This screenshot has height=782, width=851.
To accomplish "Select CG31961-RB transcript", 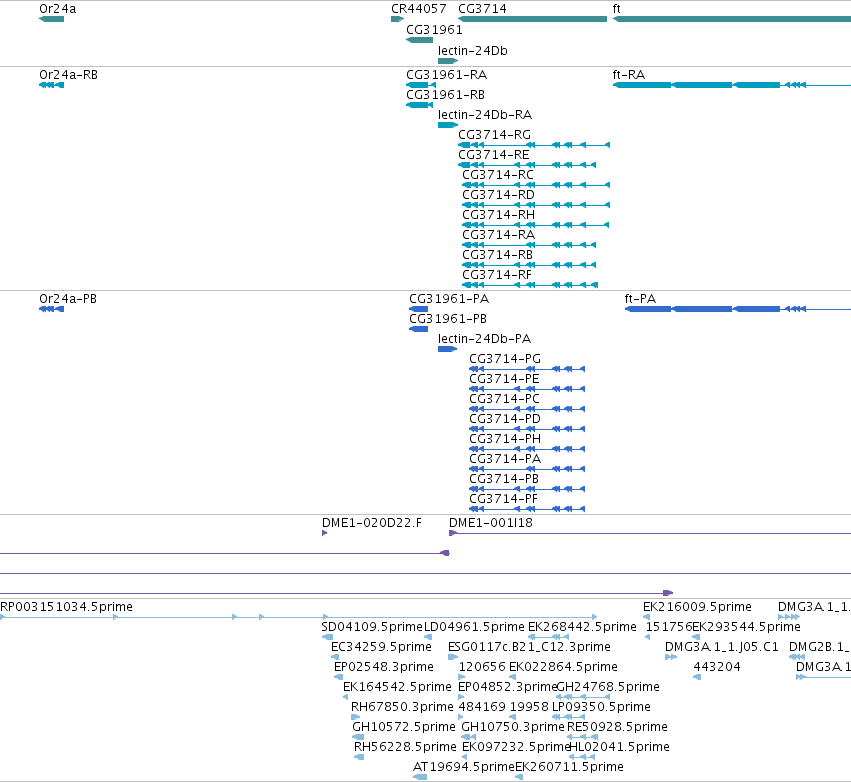I will click(x=446, y=95).
